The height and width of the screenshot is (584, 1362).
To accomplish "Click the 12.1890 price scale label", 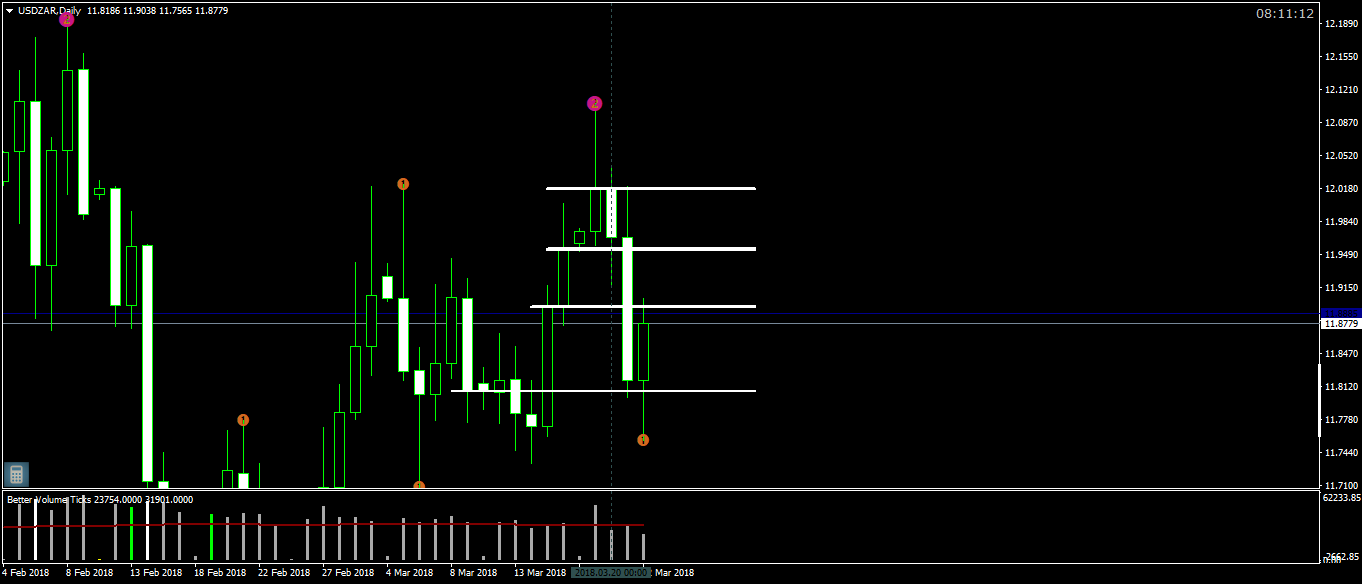I will [1340, 24].
